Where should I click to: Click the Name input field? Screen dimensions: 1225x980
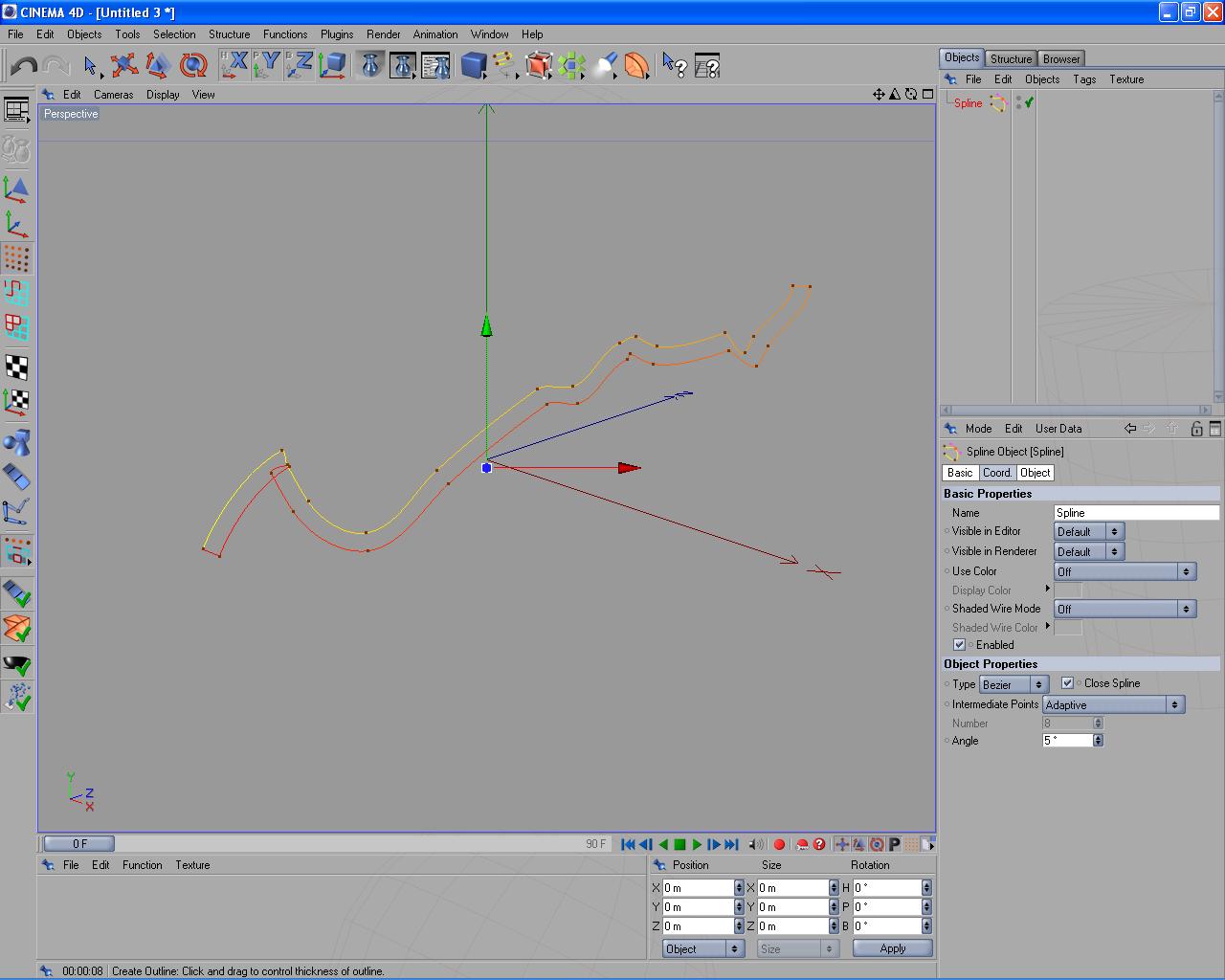1135,513
